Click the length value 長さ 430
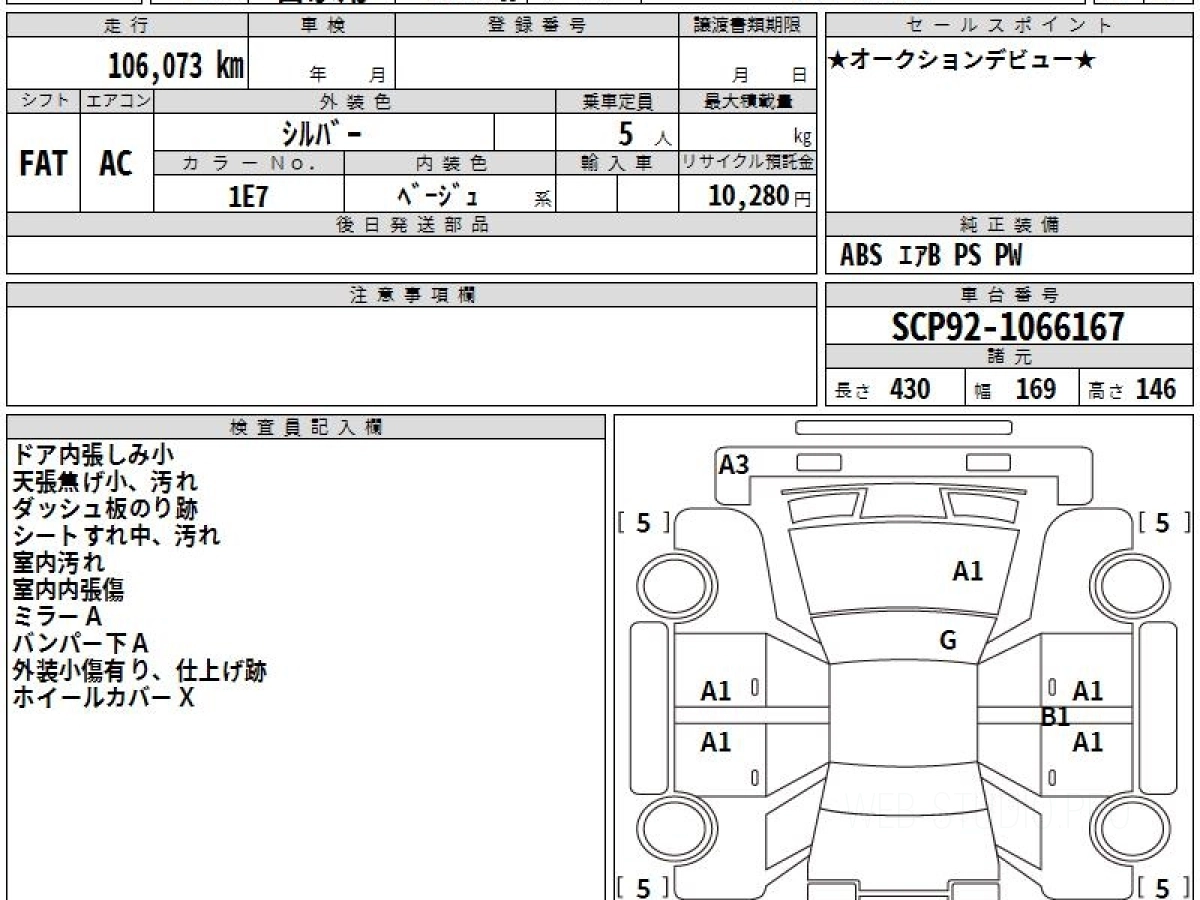1200x900 pixels. tap(883, 389)
